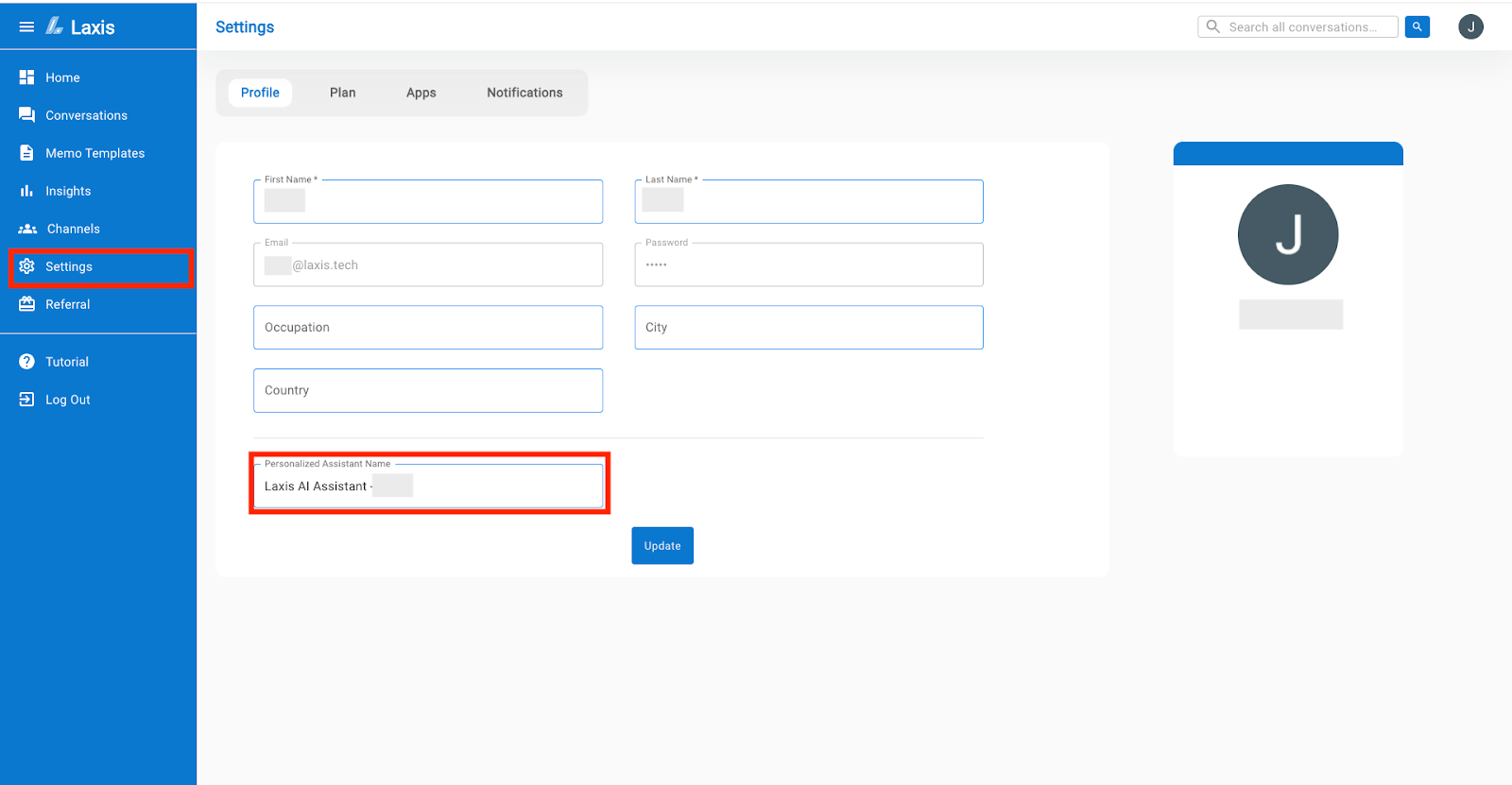Click the Search all conversations box

[1297, 26]
